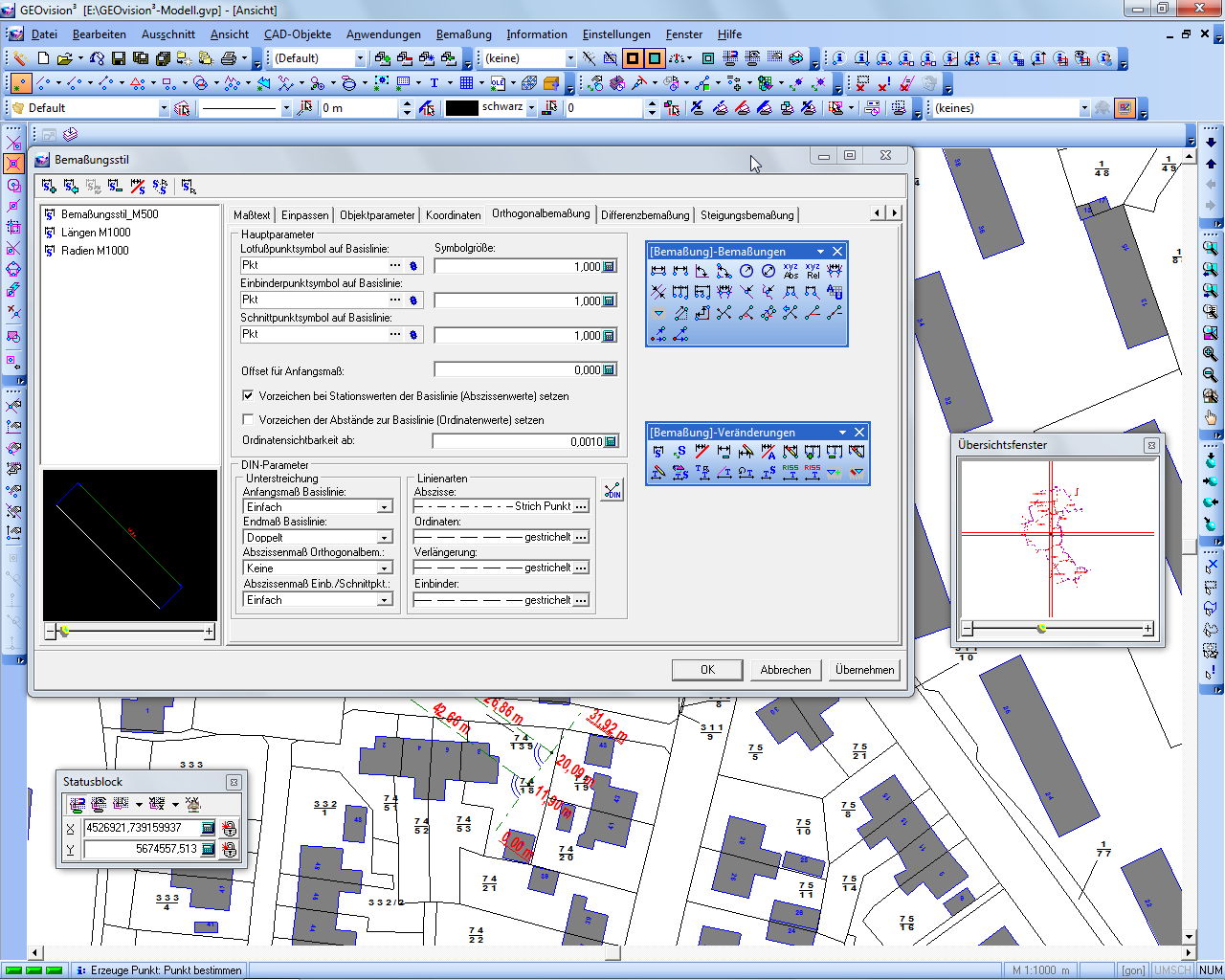Open the Einstellungen menu
1225x980 pixels.
pos(616,34)
